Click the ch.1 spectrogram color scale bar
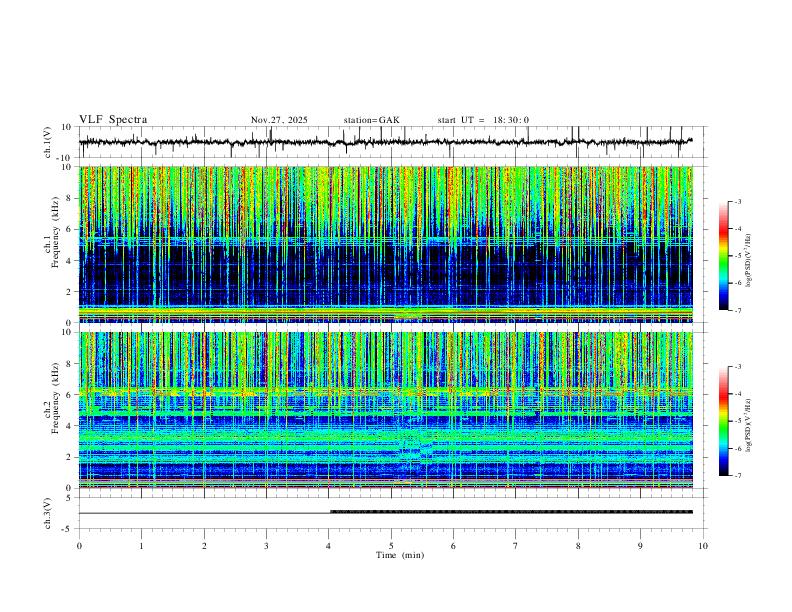The image size is (792, 612). pyautogui.click(x=724, y=256)
